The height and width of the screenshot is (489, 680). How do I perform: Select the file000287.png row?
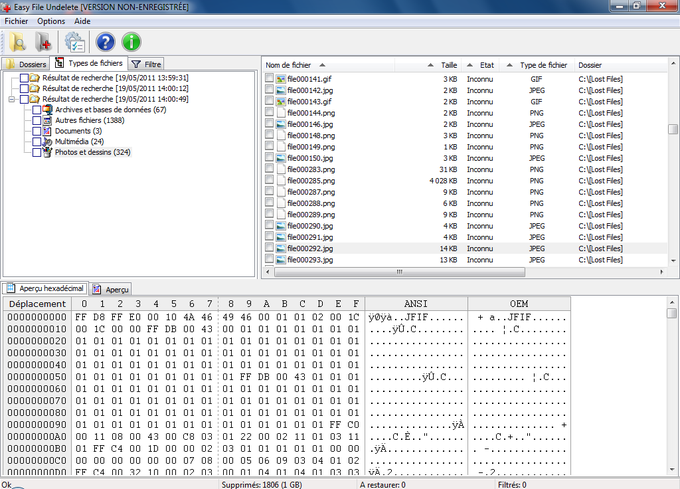[465, 192]
